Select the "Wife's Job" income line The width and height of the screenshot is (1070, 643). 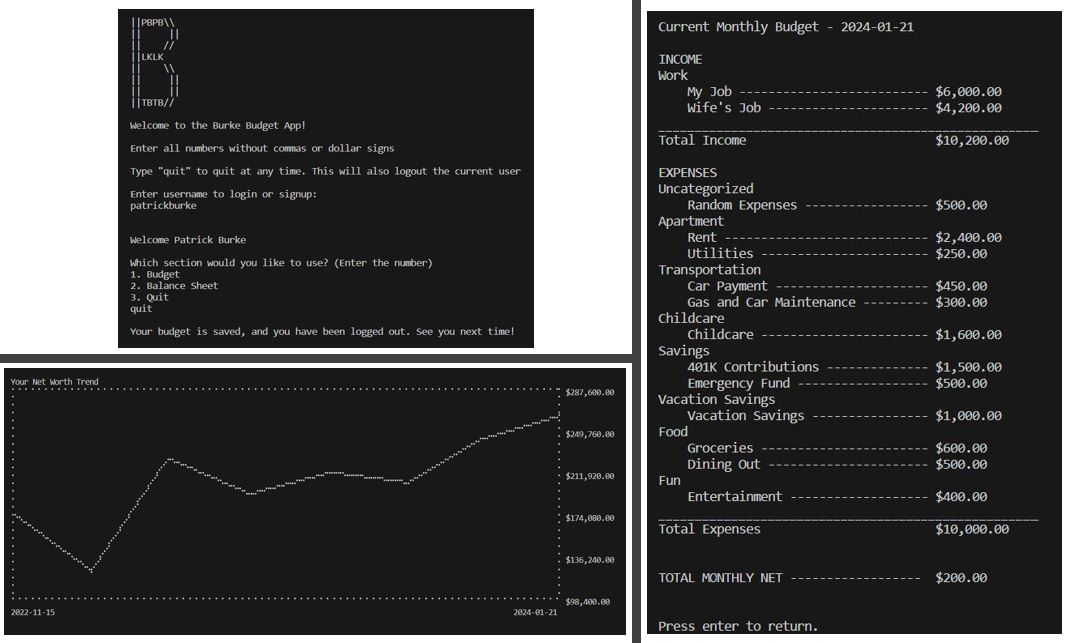pos(843,108)
